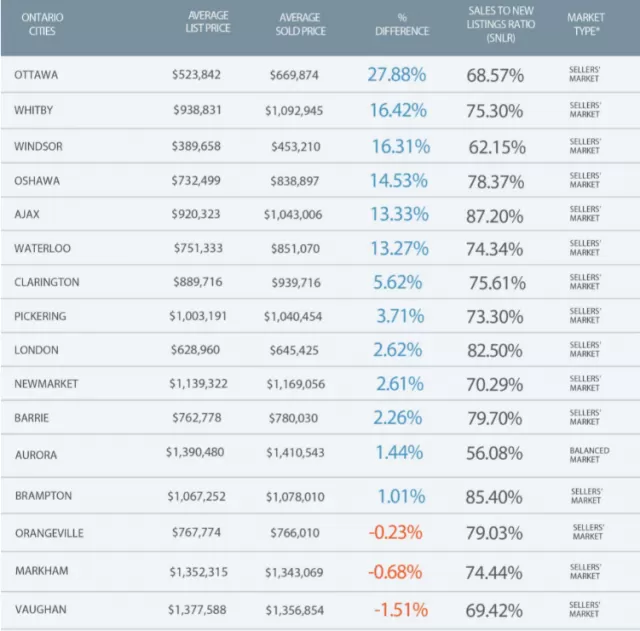Click Whitby's sold price $1,092,945
The image size is (640, 631).
tap(294, 111)
